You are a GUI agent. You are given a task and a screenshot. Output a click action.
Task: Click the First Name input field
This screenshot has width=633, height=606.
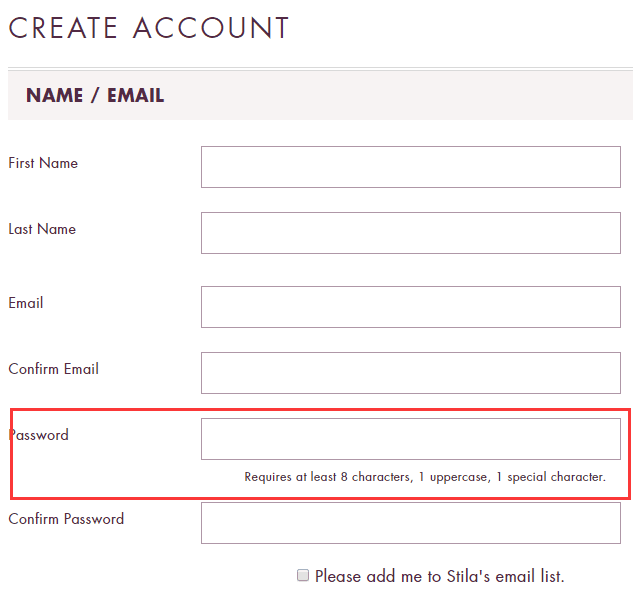click(x=410, y=167)
